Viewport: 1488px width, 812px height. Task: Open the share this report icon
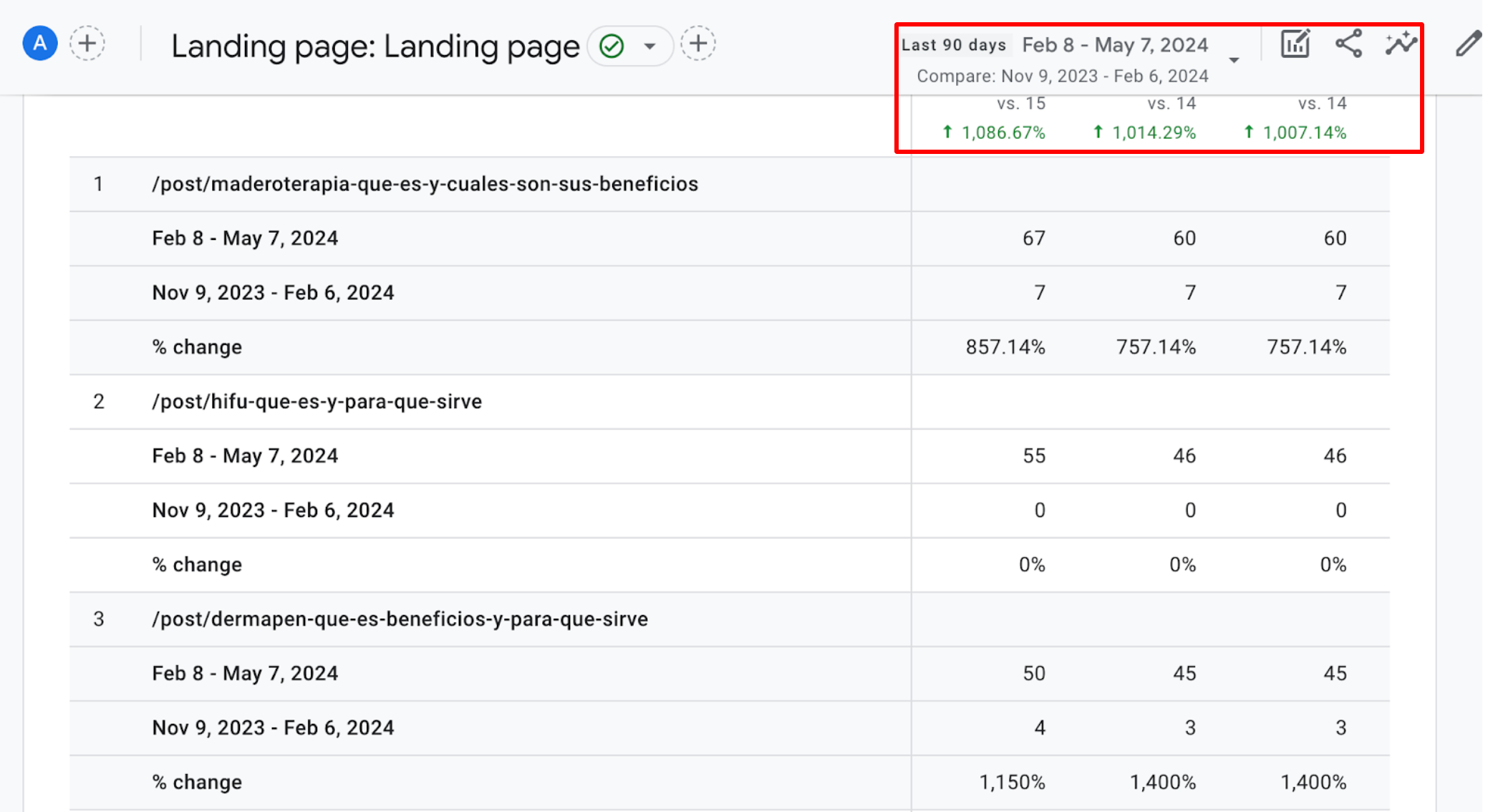click(1349, 44)
